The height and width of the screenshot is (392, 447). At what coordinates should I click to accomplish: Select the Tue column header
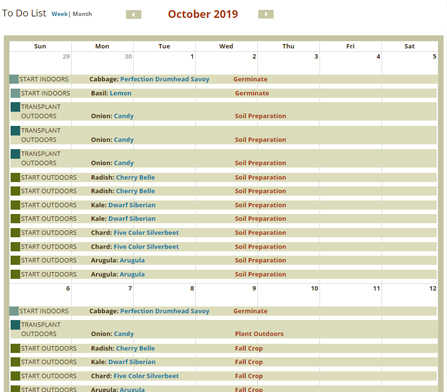click(164, 46)
